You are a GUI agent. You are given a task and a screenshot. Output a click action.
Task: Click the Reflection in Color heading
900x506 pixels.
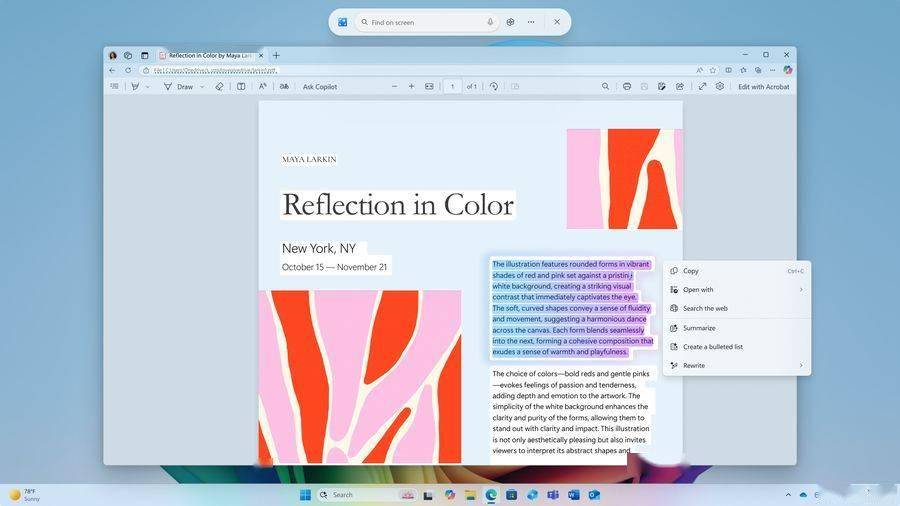[x=398, y=205]
